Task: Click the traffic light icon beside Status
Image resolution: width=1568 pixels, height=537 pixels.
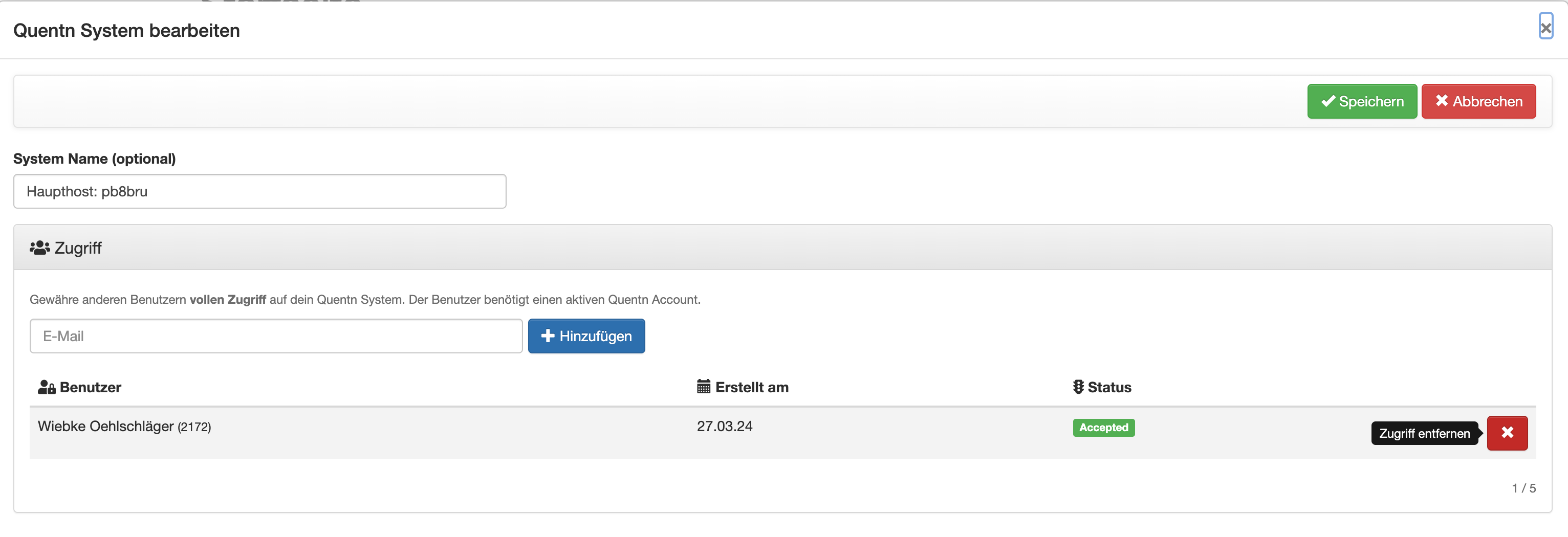Action: click(x=1077, y=387)
